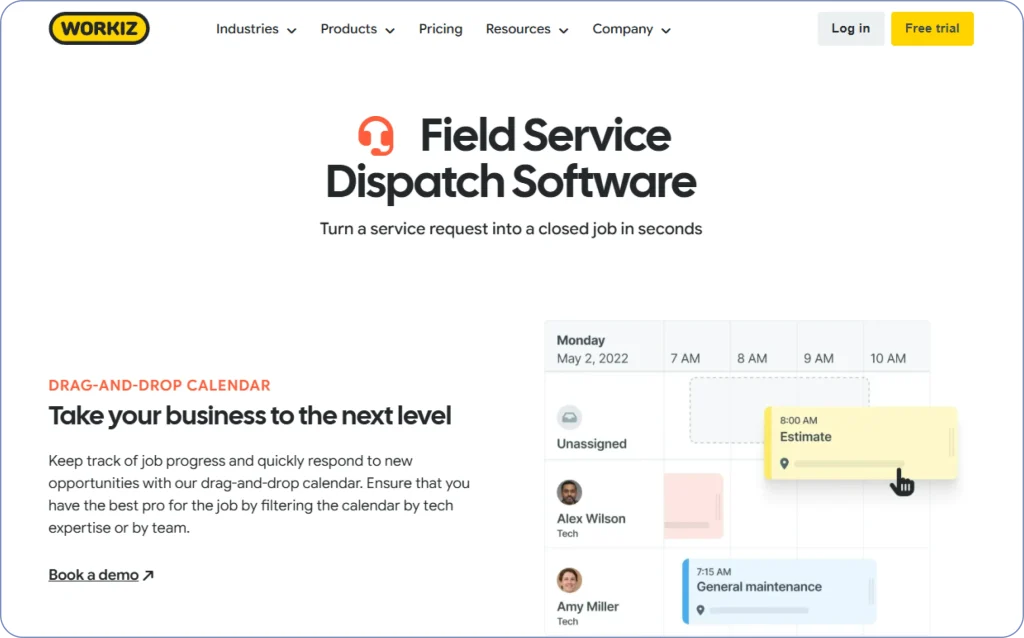Follow the Book a demo link
This screenshot has height=638, width=1024.
point(93,575)
